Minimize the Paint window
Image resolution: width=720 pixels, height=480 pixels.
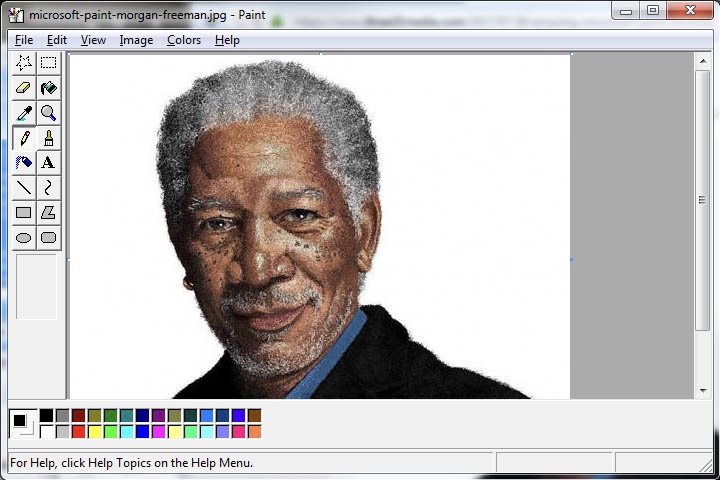pos(625,11)
